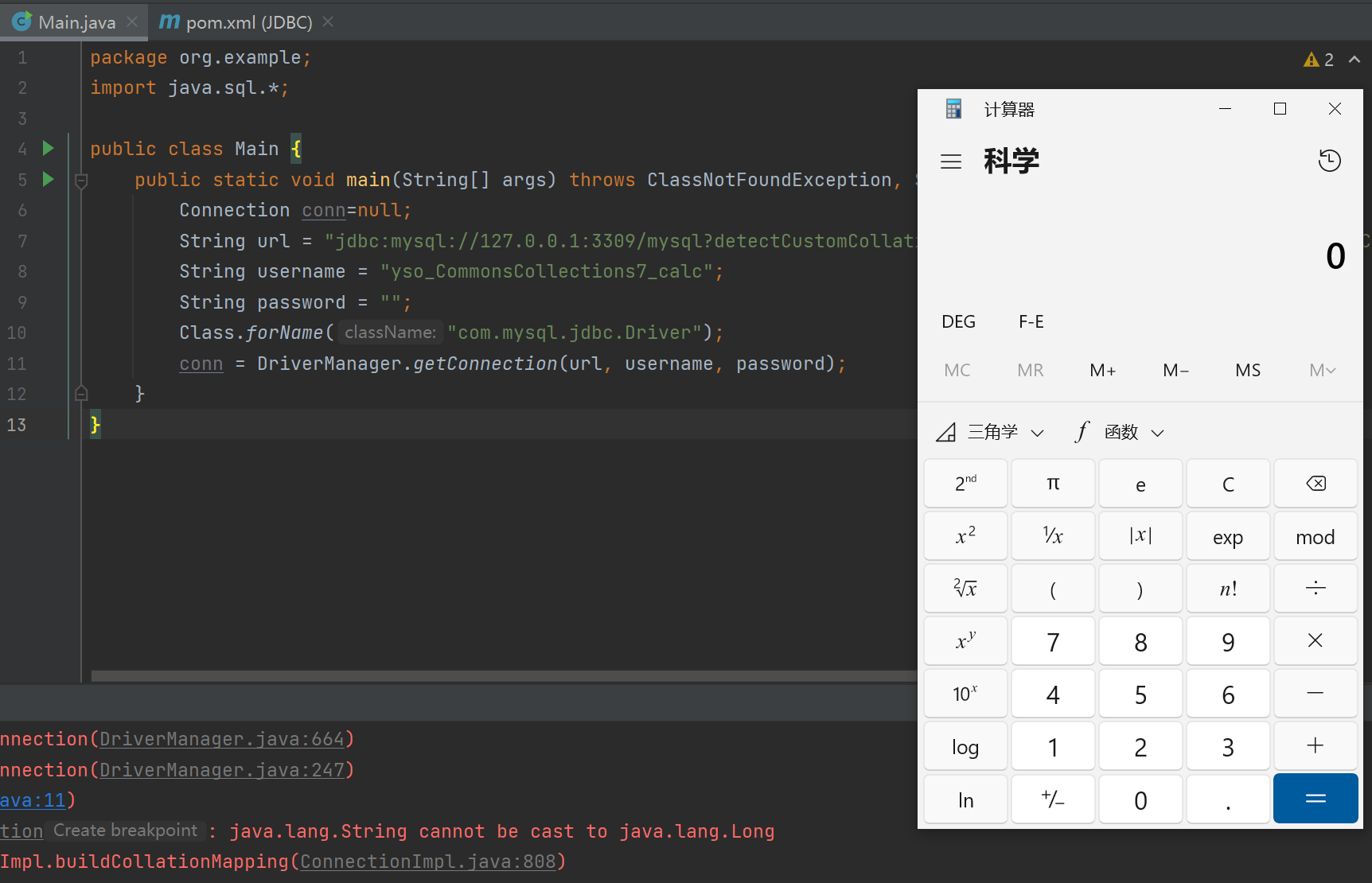Click the plus operator key

pos(1315,746)
